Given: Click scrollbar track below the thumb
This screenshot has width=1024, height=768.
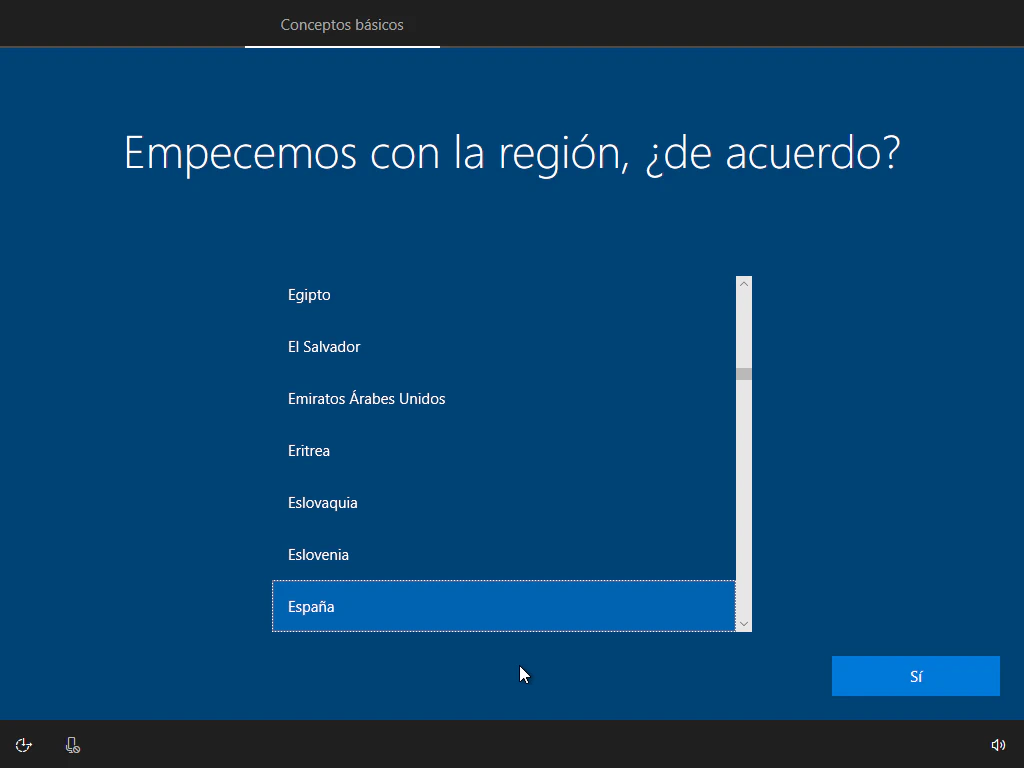Looking at the screenshot, I should click(743, 500).
